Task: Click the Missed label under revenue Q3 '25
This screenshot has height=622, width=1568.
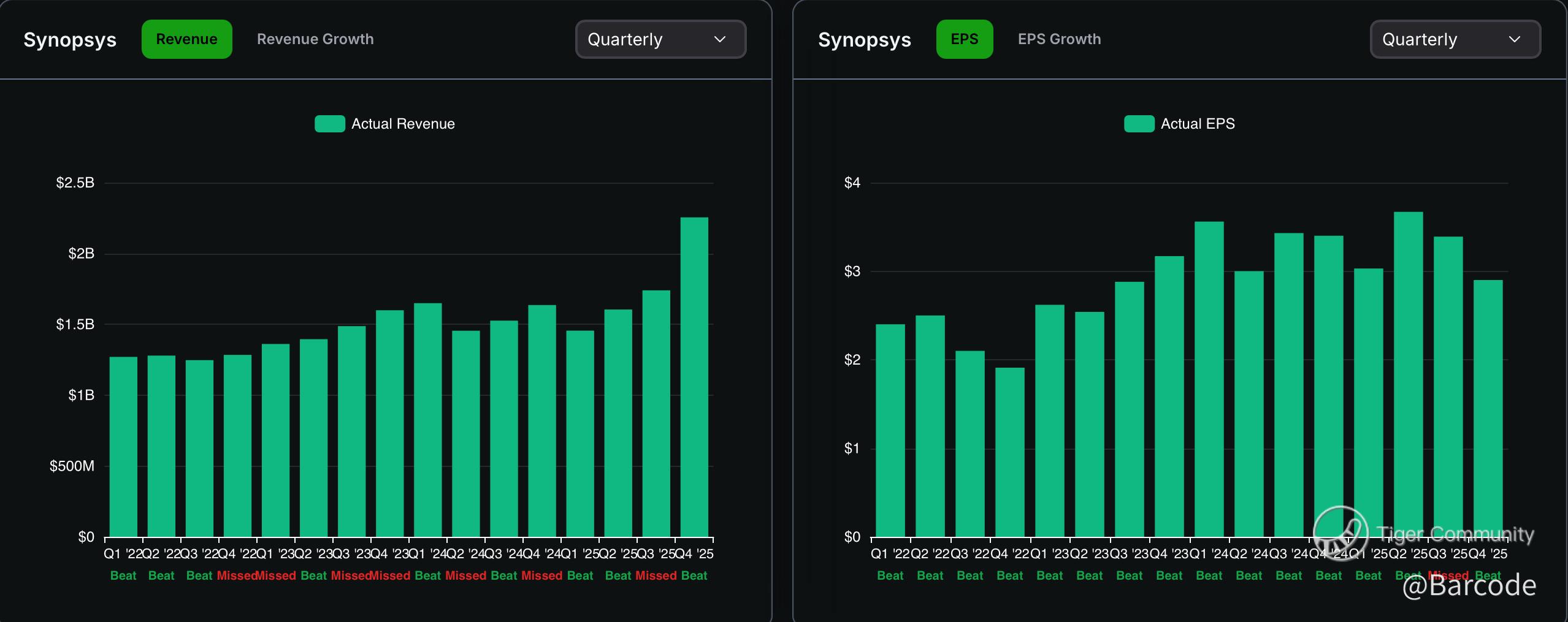Action: (656, 576)
